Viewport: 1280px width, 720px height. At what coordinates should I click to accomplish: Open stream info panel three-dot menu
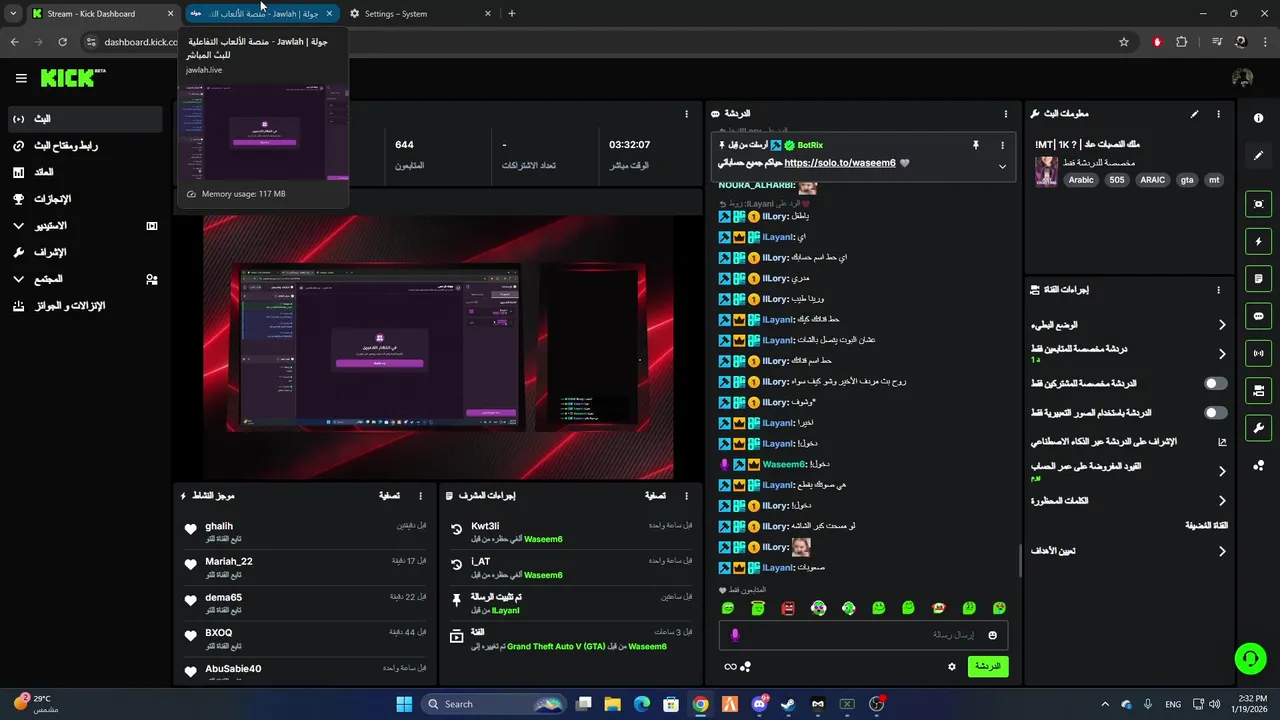pyautogui.click(x=1218, y=114)
